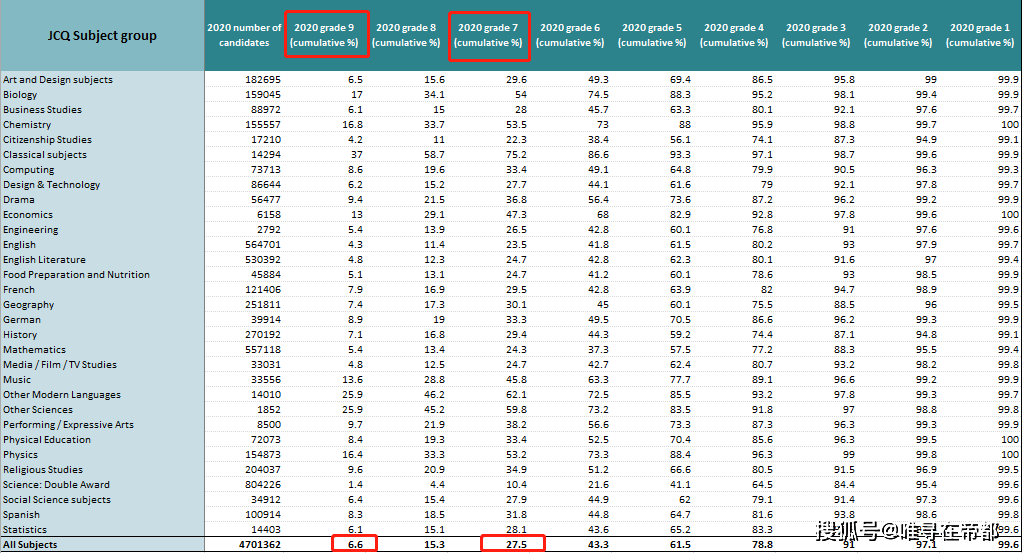The width and height of the screenshot is (1022, 553).
Task: Click the 2020 grade 4 cumulative header
Action: [x=734, y=35]
